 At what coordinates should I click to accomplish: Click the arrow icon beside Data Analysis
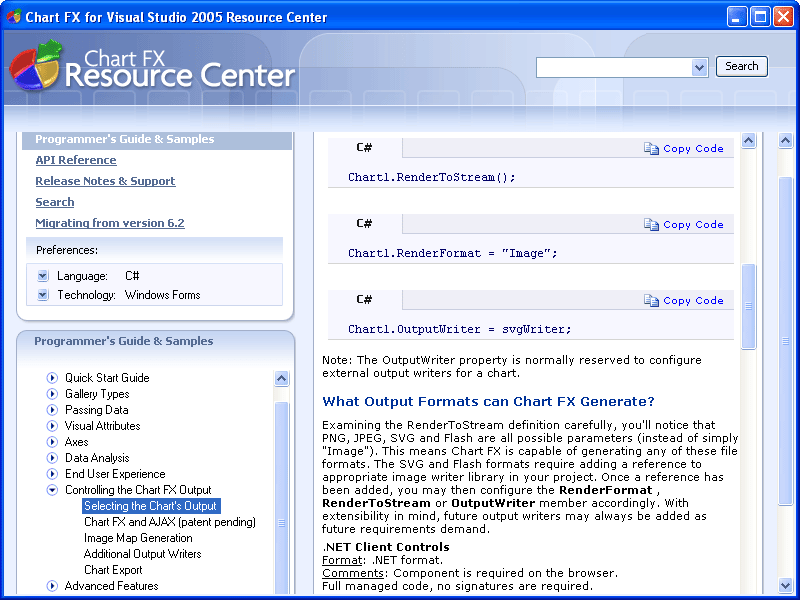click(x=52, y=458)
